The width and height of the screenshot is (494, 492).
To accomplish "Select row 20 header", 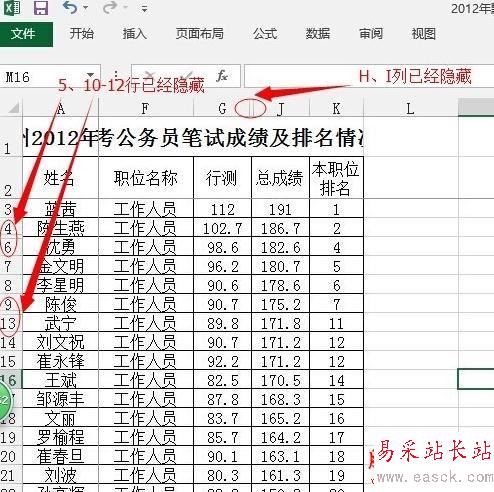I will 11,456.
